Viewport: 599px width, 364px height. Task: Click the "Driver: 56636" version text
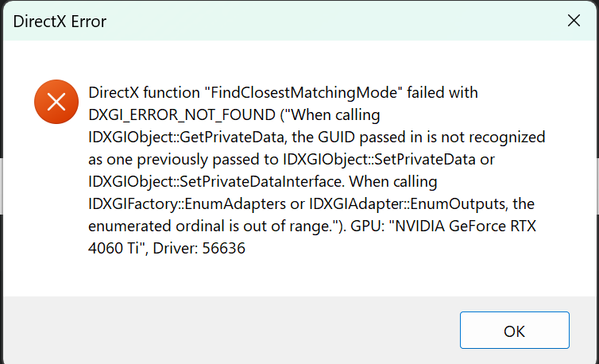pyautogui.click(x=199, y=248)
